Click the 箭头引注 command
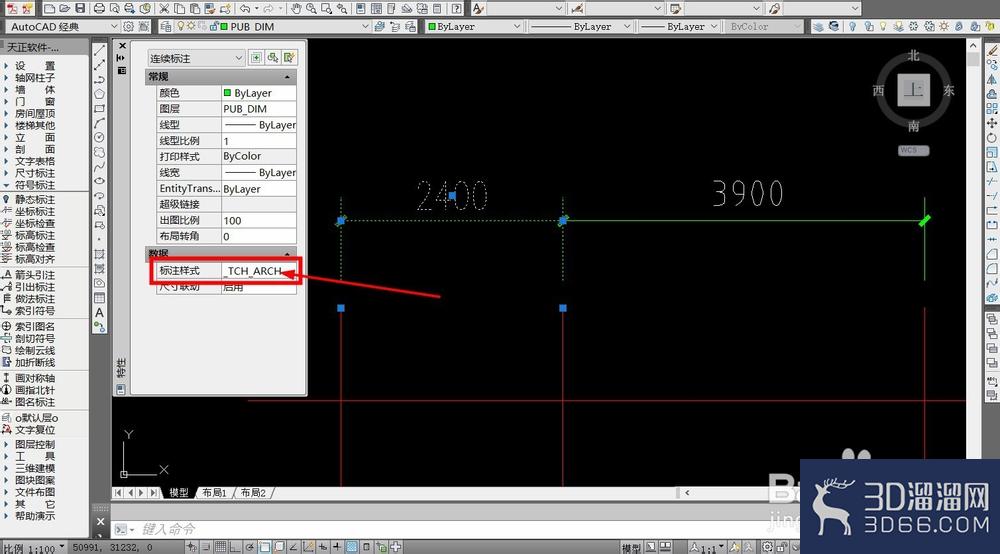This screenshot has width=1000, height=554. coord(35,275)
